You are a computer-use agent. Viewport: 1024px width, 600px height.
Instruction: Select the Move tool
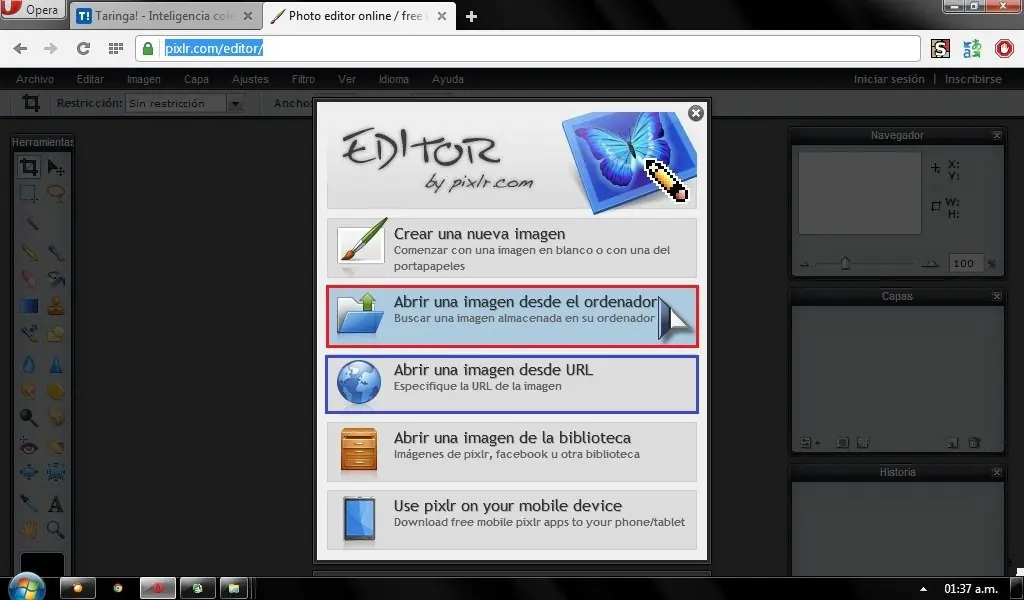[56, 167]
